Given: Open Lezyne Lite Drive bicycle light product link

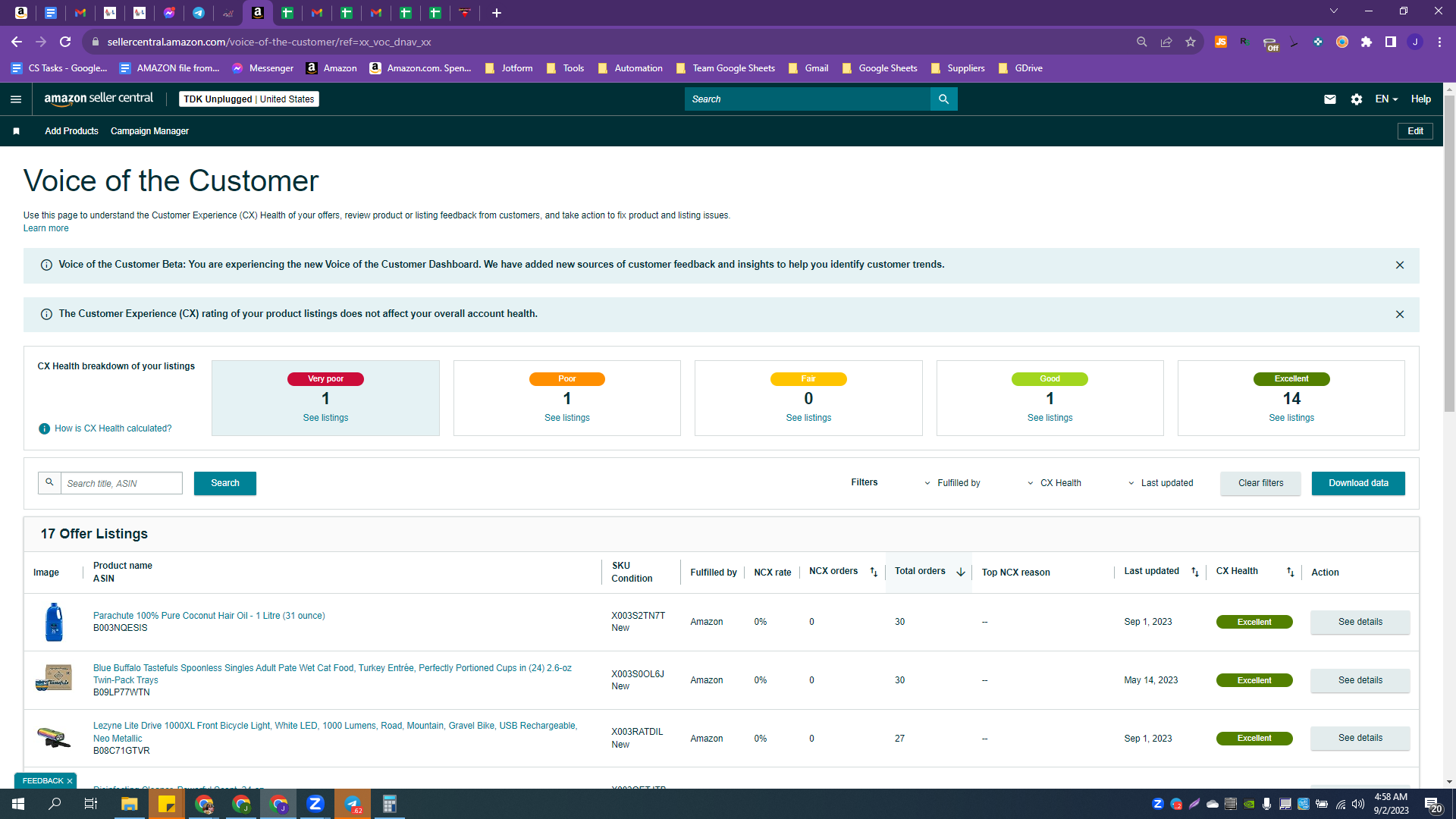Looking at the screenshot, I should coord(335,732).
